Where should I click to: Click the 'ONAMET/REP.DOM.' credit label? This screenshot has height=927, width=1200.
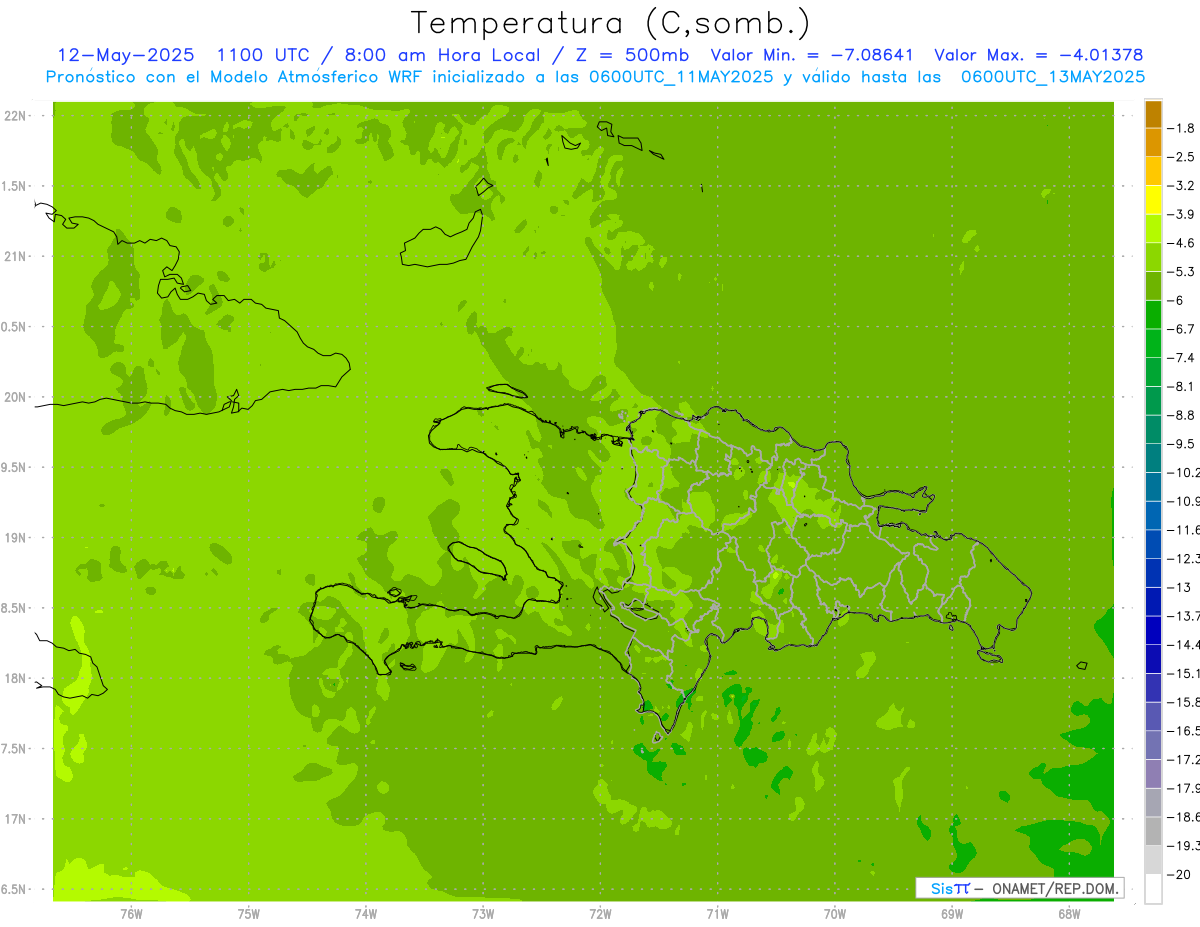click(1055, 888)
